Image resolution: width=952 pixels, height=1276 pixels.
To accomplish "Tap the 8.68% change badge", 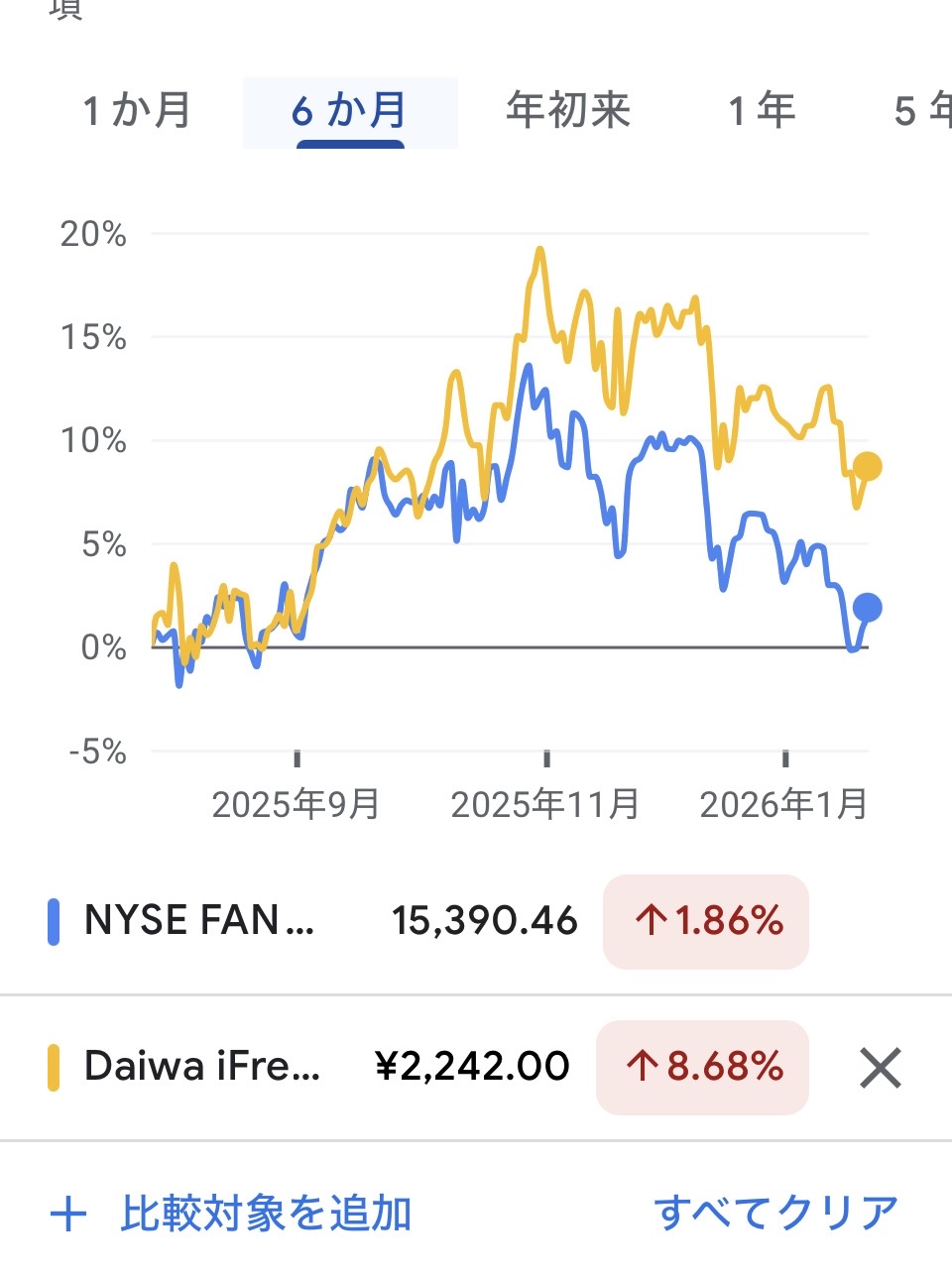I will pos(702,1068).
